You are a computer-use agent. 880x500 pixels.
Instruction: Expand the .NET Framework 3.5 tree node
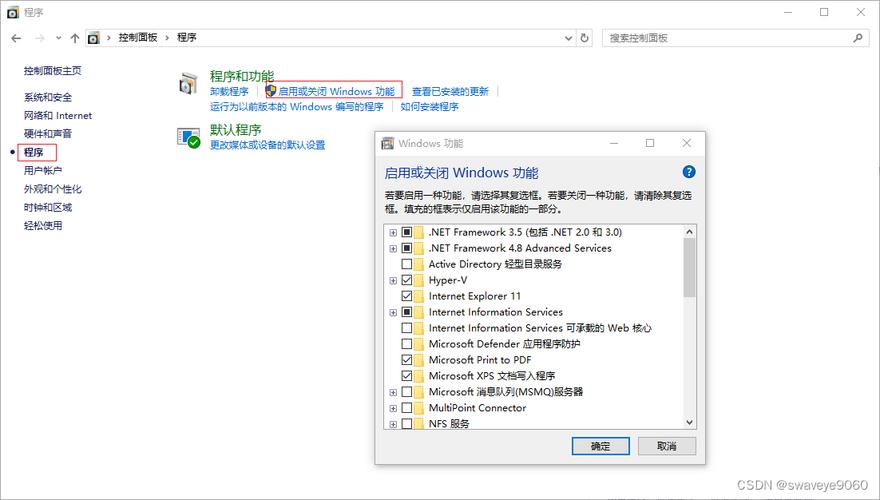393,232
